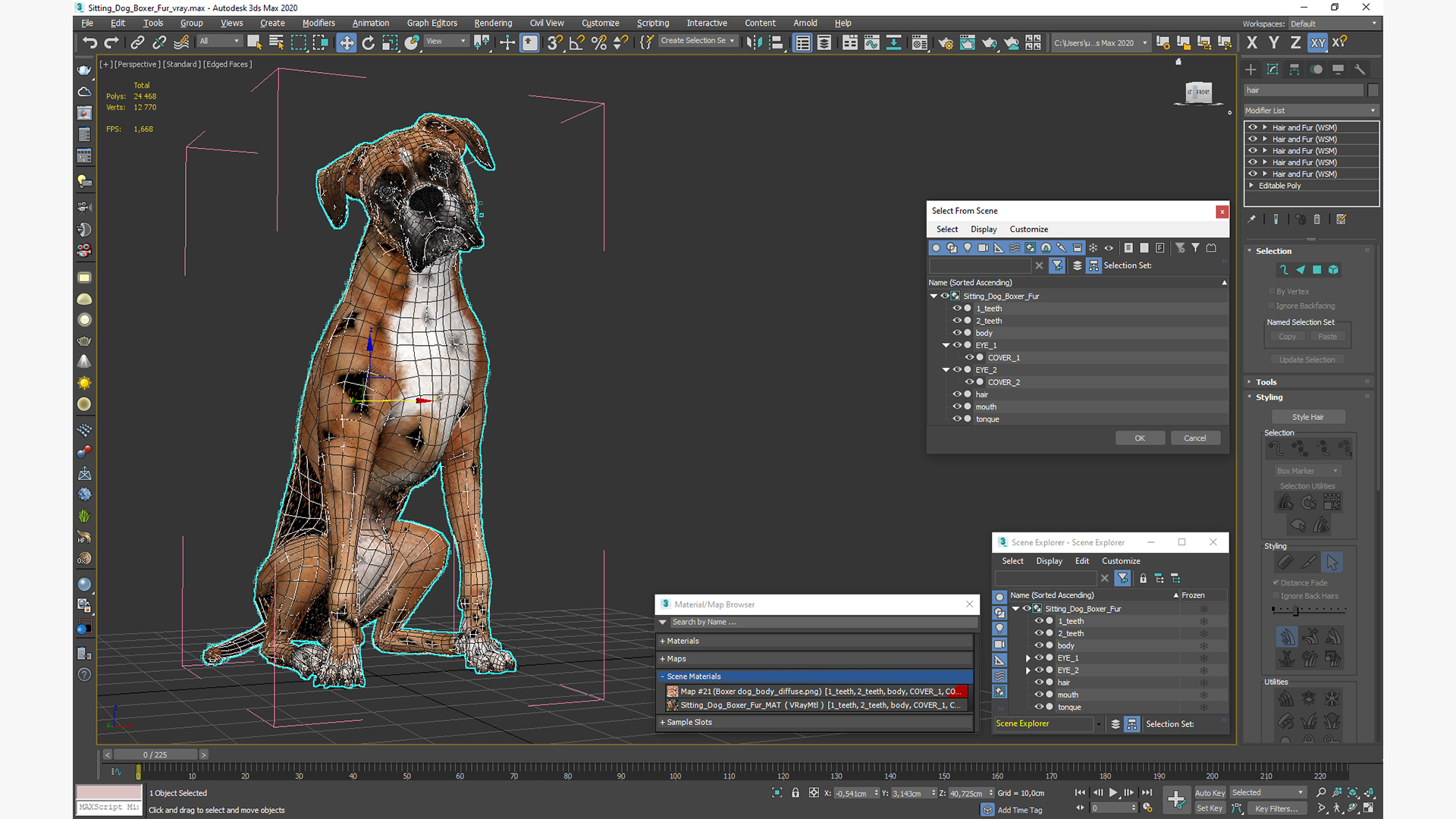Toggle eye of last Hair and Fur modifier
Viewport: 1456px width, 819px height.
1253,174
